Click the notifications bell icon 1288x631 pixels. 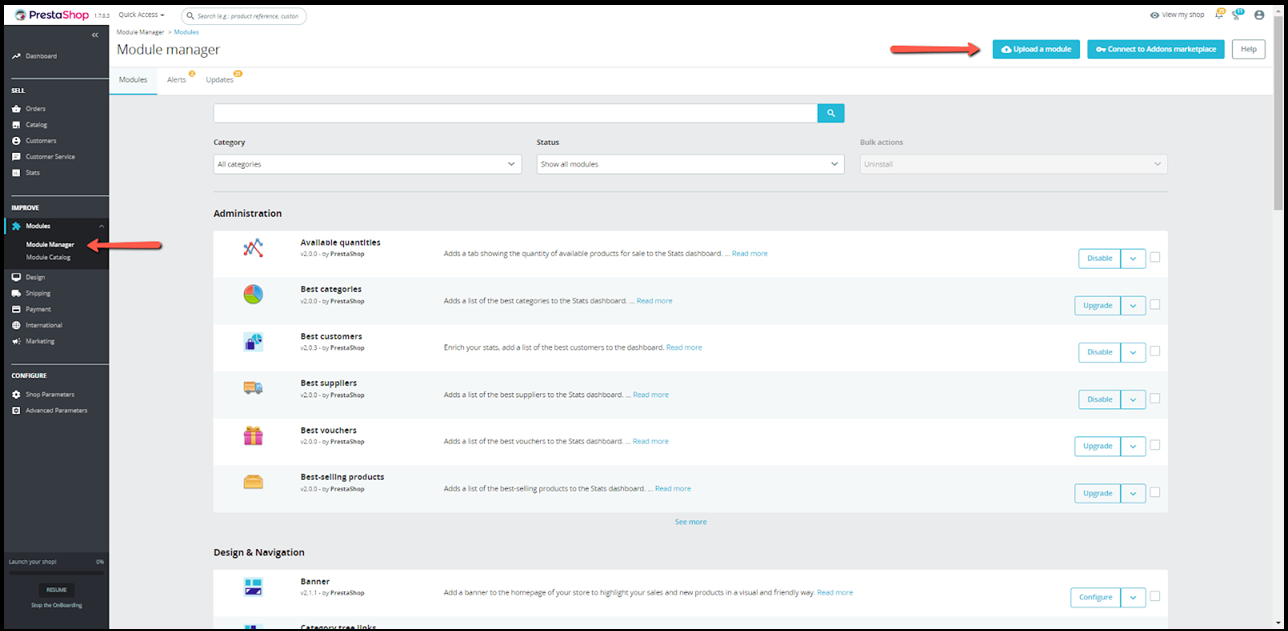[x=1219, y=15]
